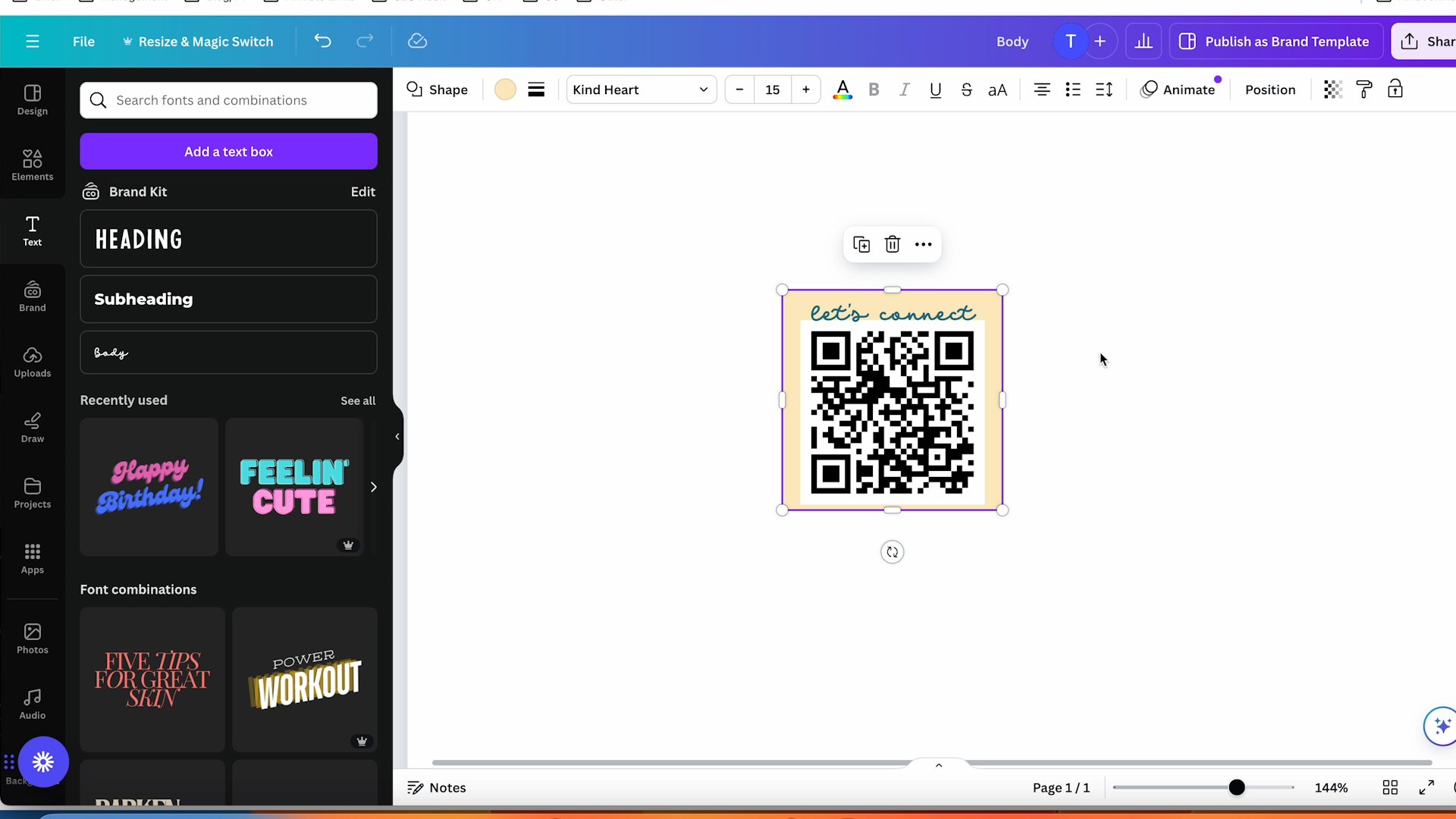This screenshot has width=1456, height=819.
Task: Click the more options ellipsis menu
Action: (923, 244)
